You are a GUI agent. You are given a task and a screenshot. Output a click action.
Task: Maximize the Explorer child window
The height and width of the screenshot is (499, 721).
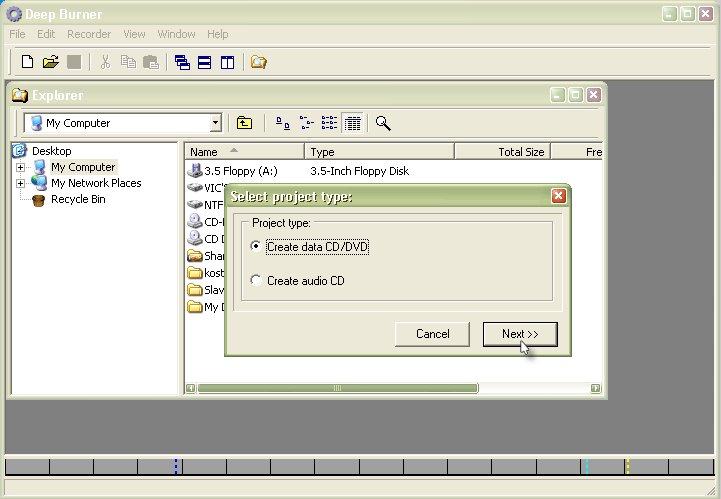[x=575, y=95]
